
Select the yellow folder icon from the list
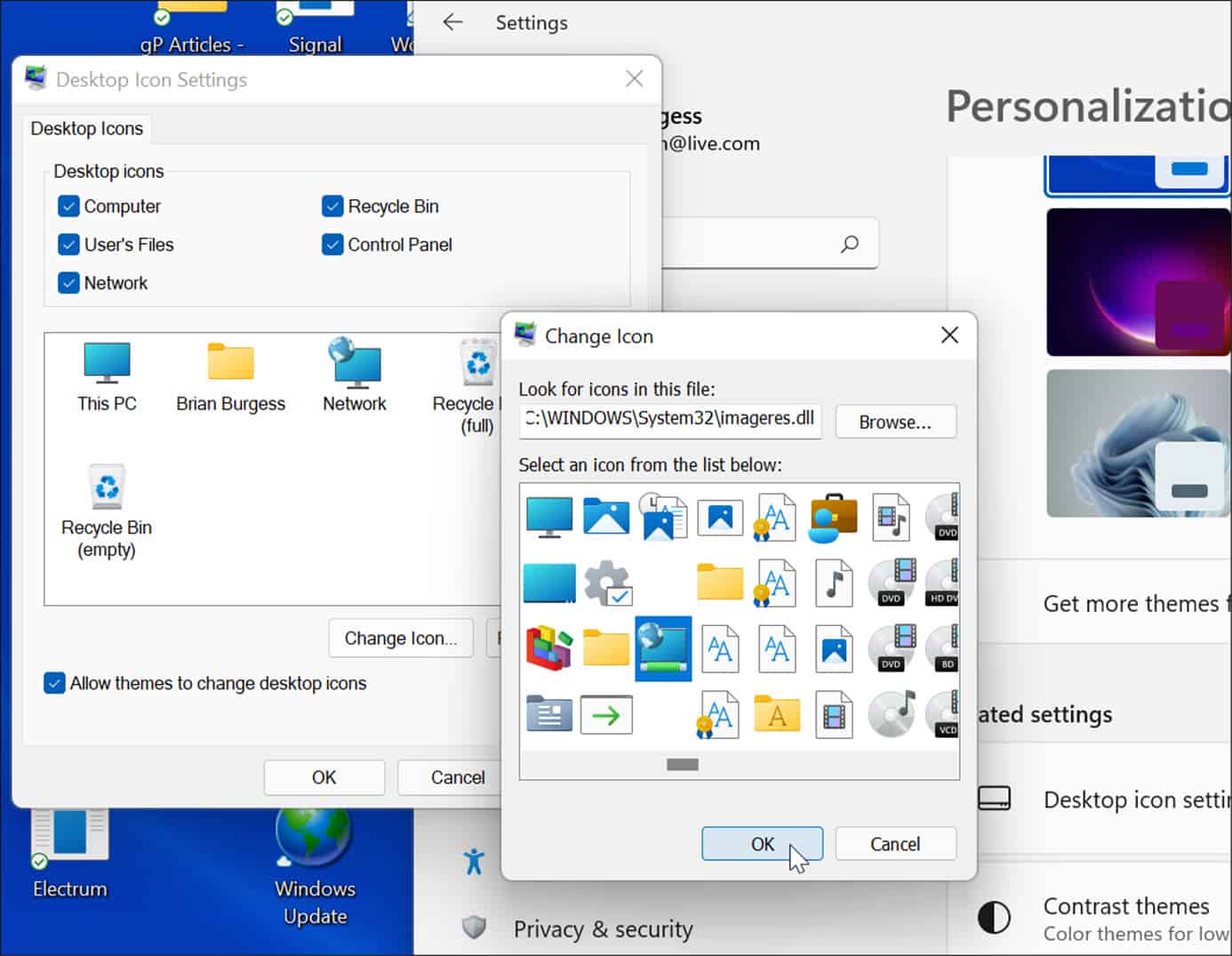tap(718, 582)
